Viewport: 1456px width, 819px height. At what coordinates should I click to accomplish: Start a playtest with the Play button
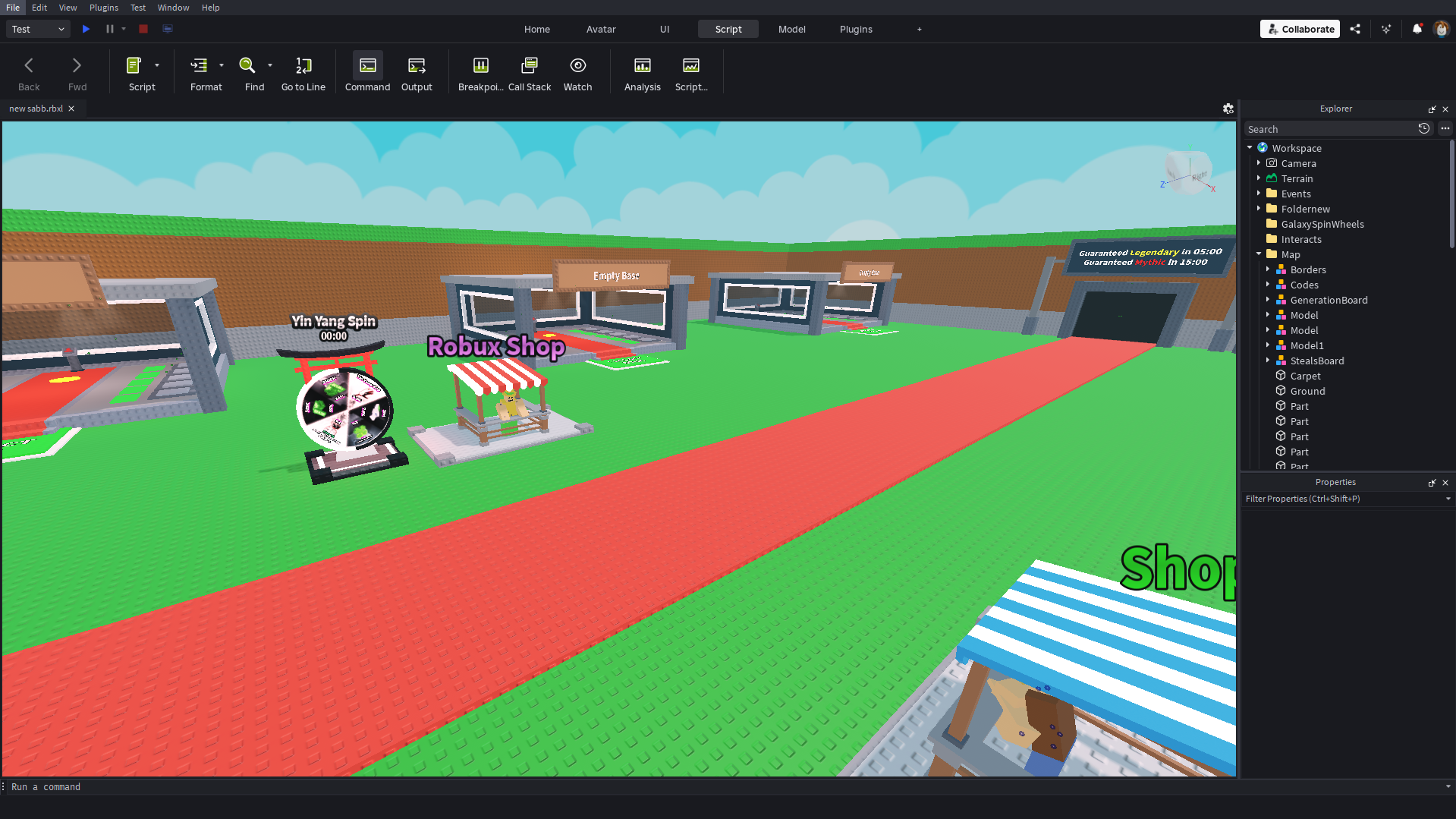85,28
